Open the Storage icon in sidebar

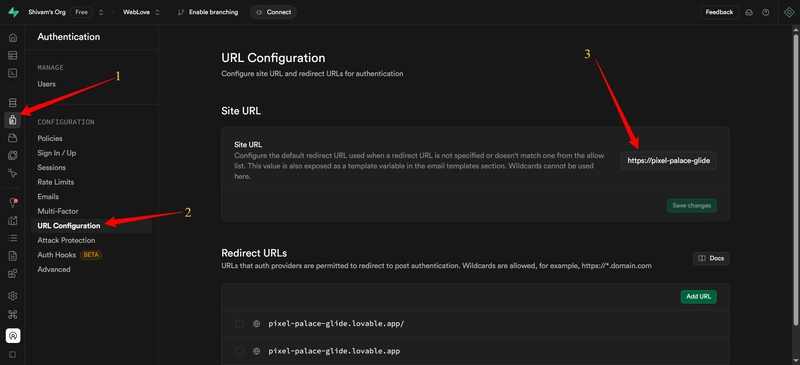(x=13, y=138)
